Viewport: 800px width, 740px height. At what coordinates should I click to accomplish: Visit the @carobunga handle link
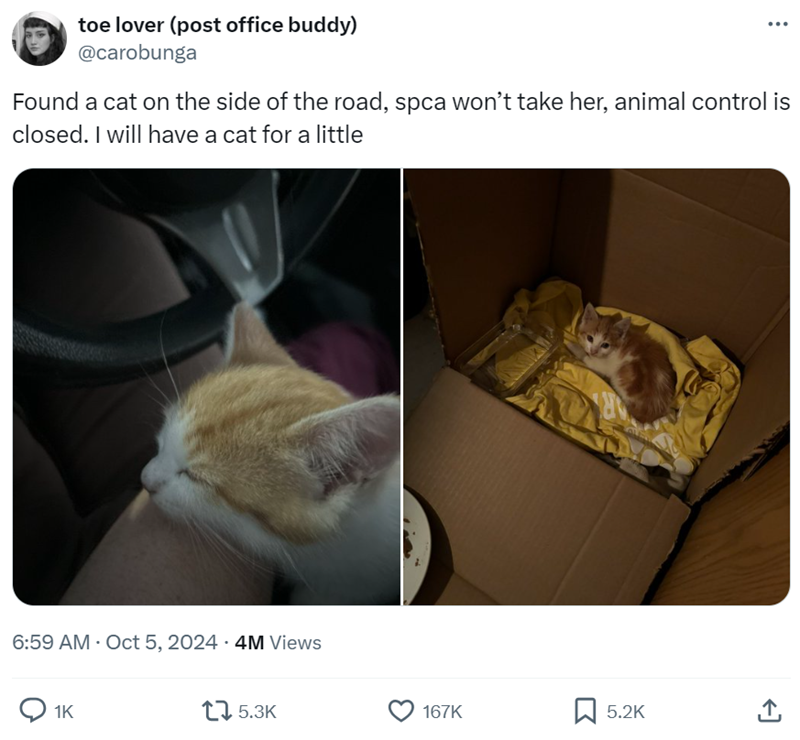coord(136,52)
